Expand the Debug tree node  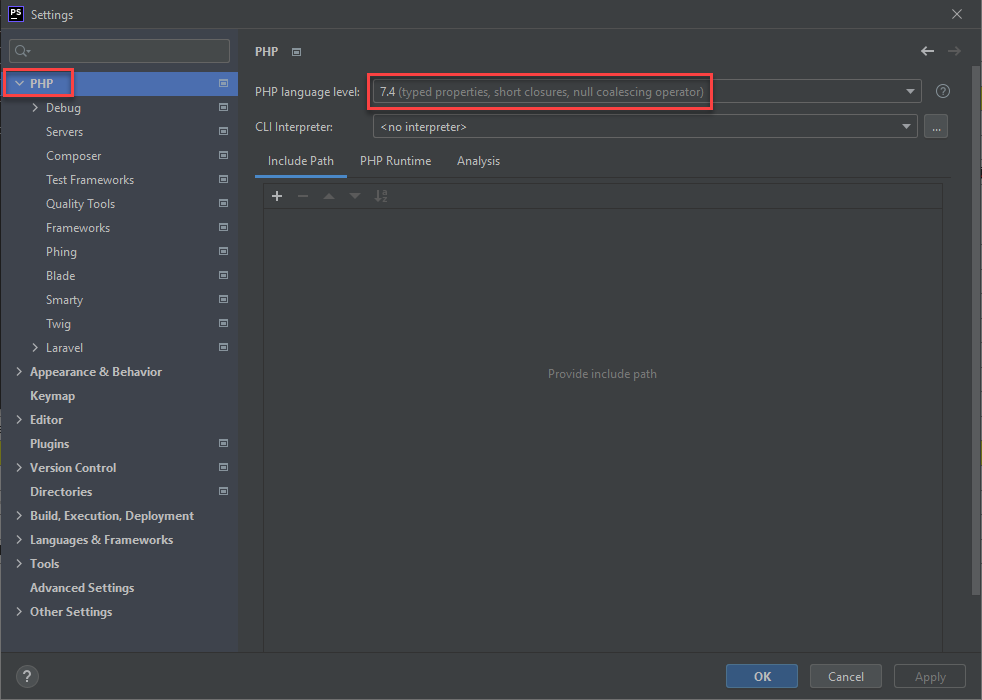tap(36, 108)
